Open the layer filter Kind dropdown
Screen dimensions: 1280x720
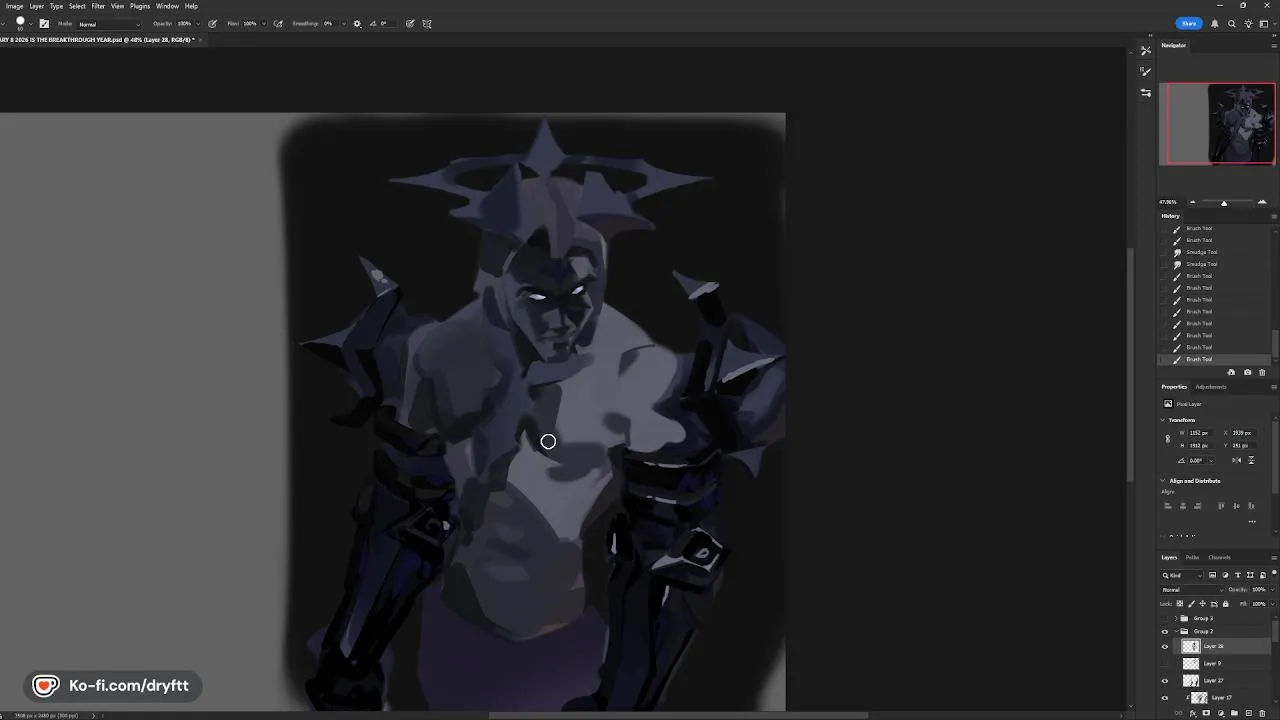(1182, 575)
